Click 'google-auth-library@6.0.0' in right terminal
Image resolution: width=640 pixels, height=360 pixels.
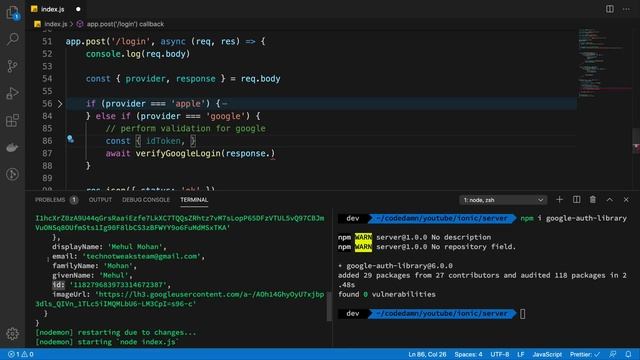point(399,266)
